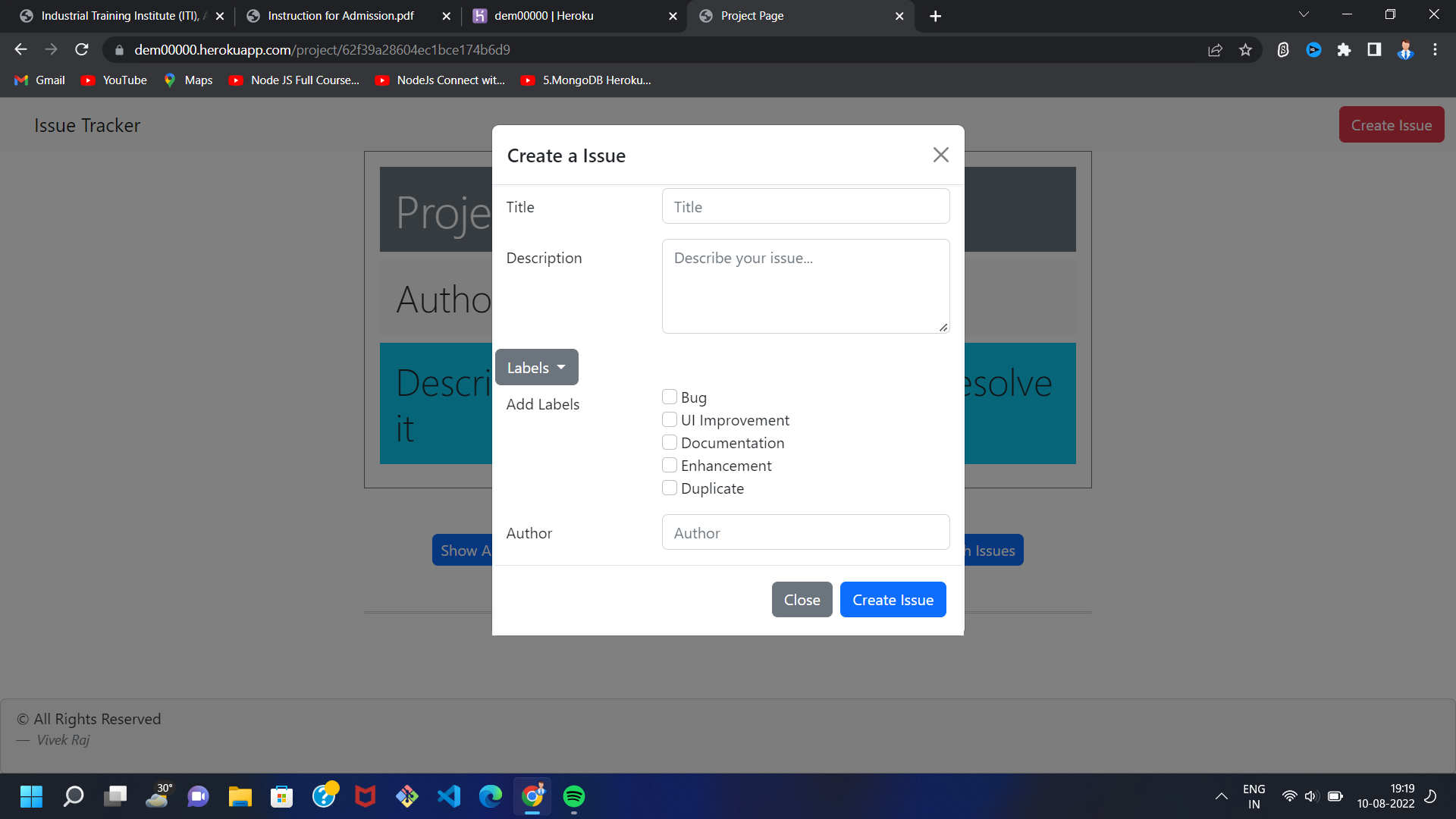
Task: Click inside the Author input field
Action: tap(805, 532)
